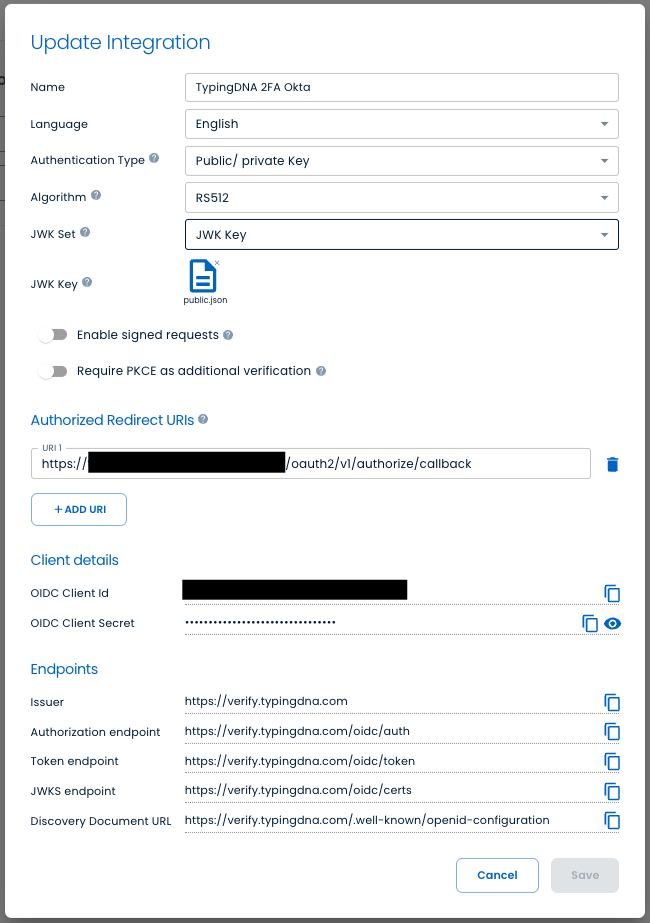Copy the Issuer URL
Image resolution: width=650 pixels, height=923 pixels.
tap(612, 702)
